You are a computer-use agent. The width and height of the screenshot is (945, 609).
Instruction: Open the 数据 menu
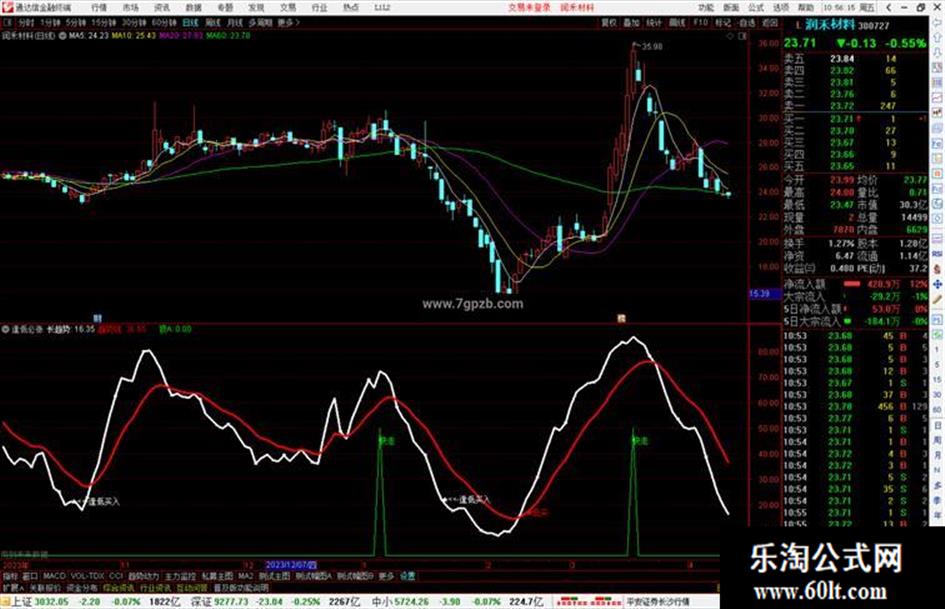coord(193,7)
